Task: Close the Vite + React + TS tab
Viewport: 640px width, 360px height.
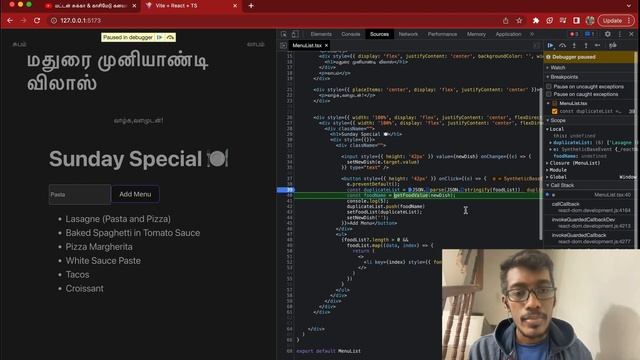Action: point(235,6)
